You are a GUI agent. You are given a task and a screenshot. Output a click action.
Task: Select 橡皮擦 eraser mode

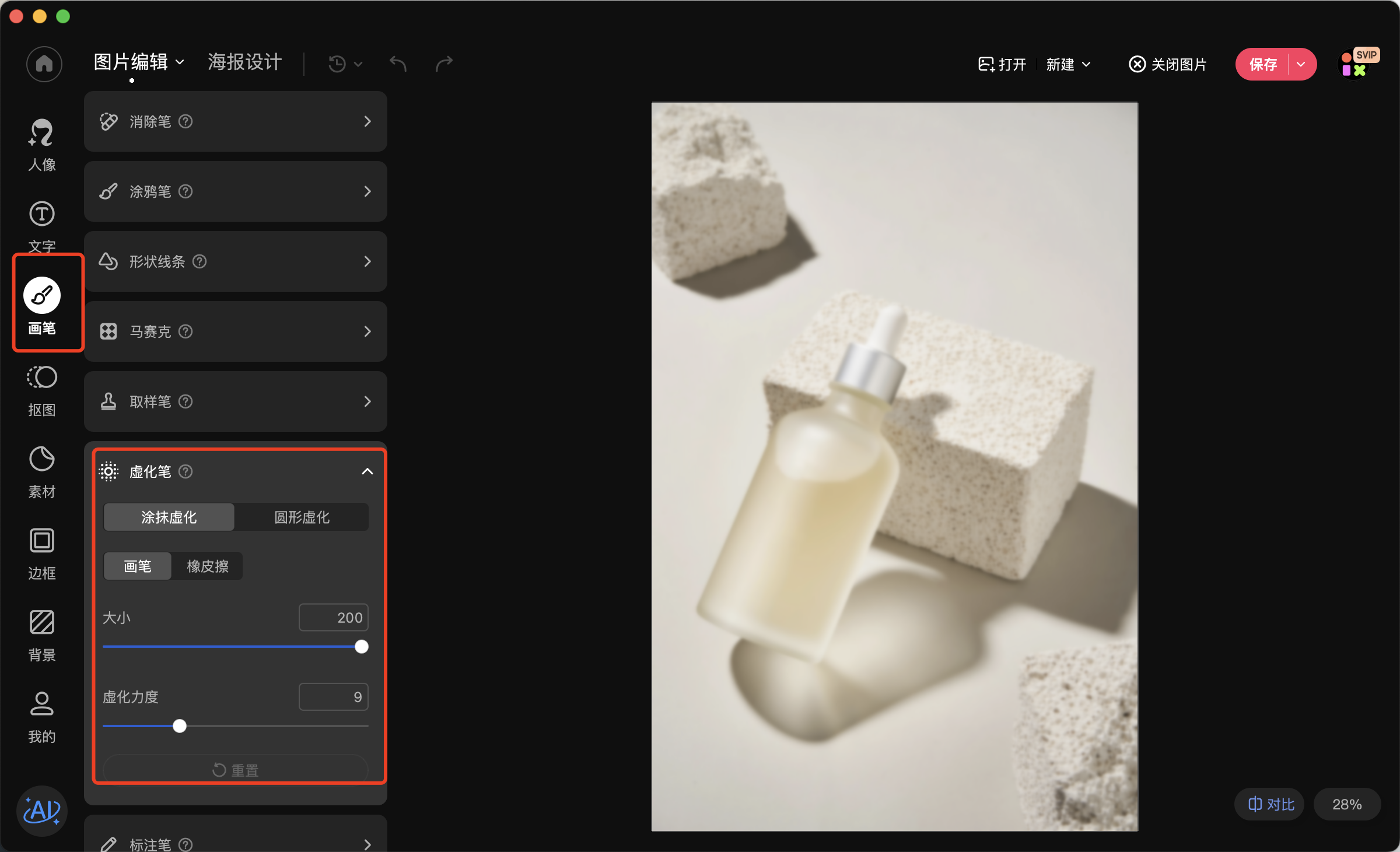207,566
